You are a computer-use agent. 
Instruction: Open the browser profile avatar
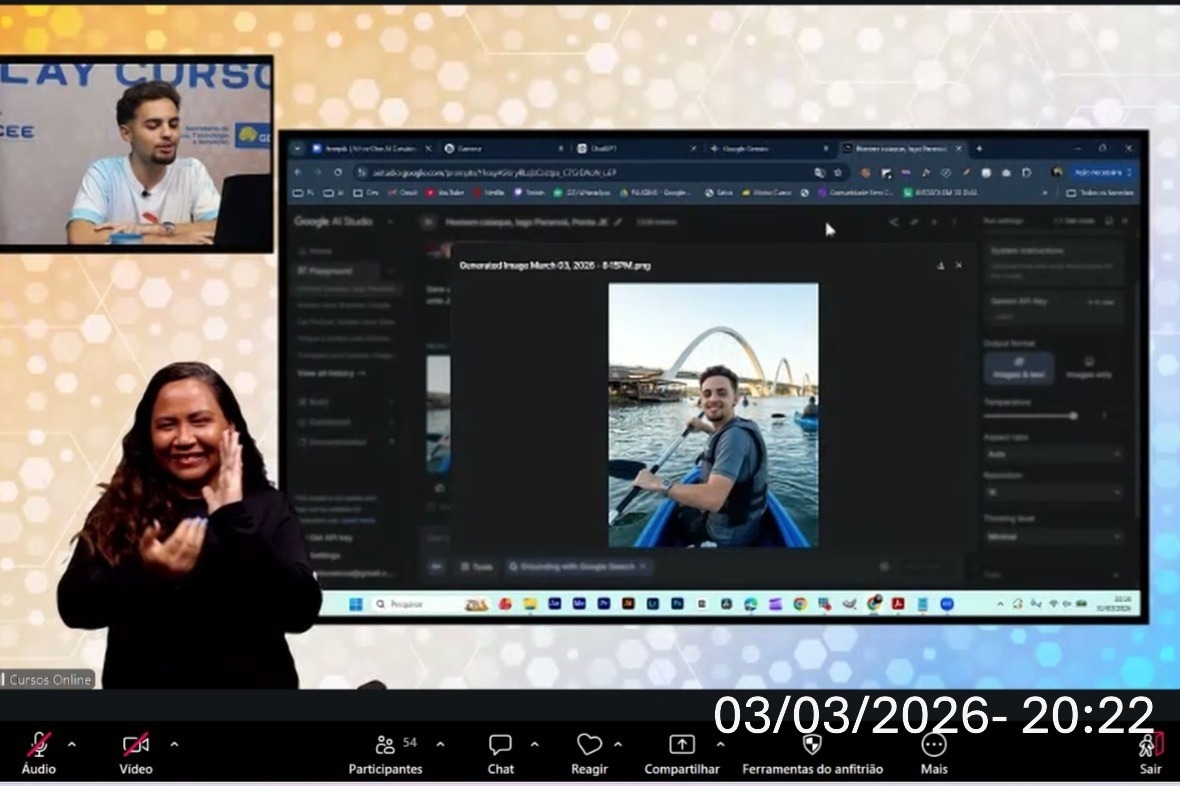tap(1057, 172)
